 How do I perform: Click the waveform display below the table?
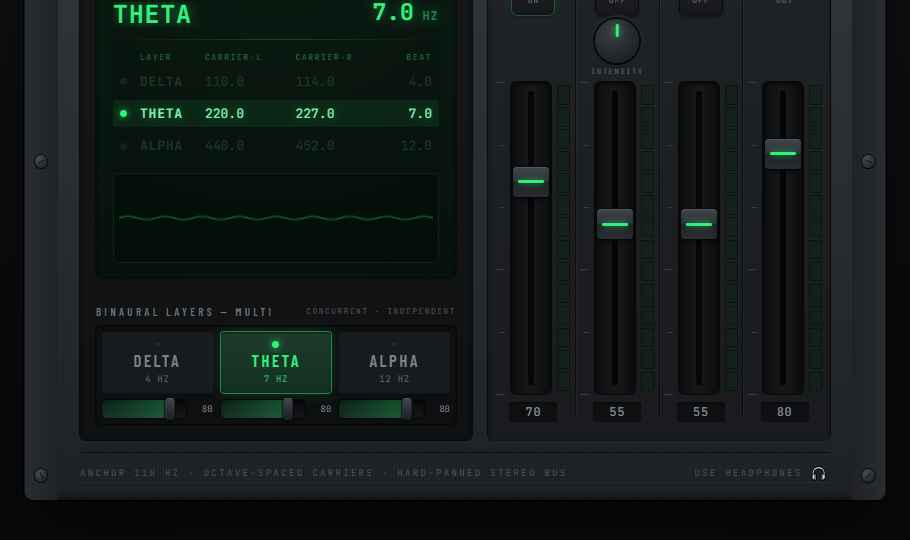pos(276,218)
